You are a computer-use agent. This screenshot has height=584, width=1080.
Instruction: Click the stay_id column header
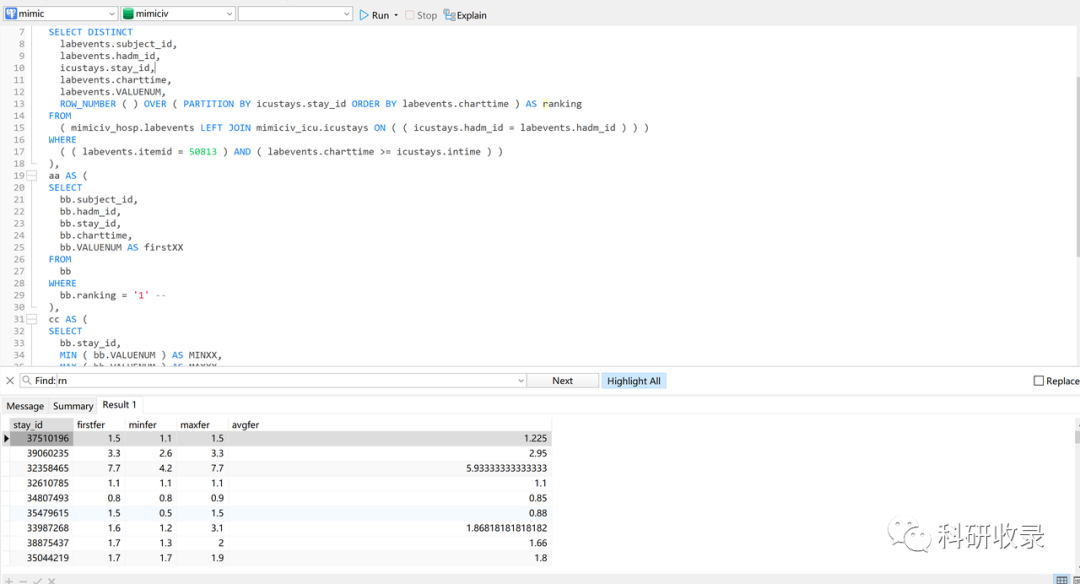pos(41,425)
